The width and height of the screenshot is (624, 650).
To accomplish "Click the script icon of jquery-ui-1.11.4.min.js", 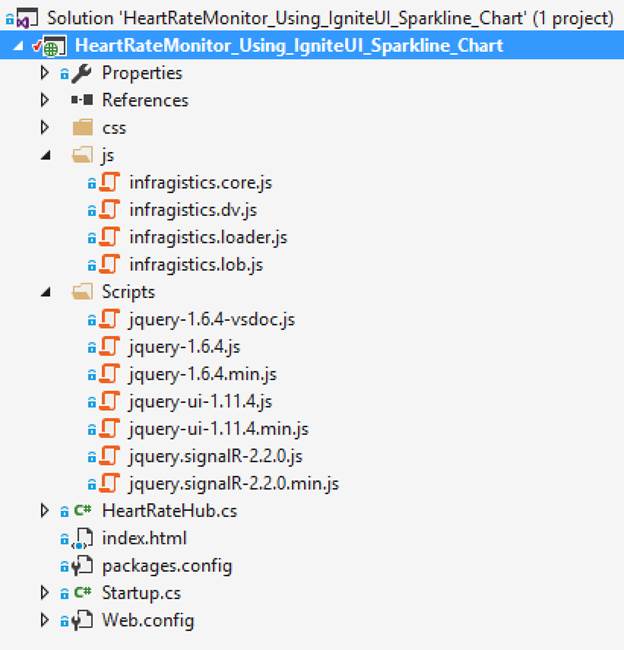I will pyautogui.click(x=109, y=429).
